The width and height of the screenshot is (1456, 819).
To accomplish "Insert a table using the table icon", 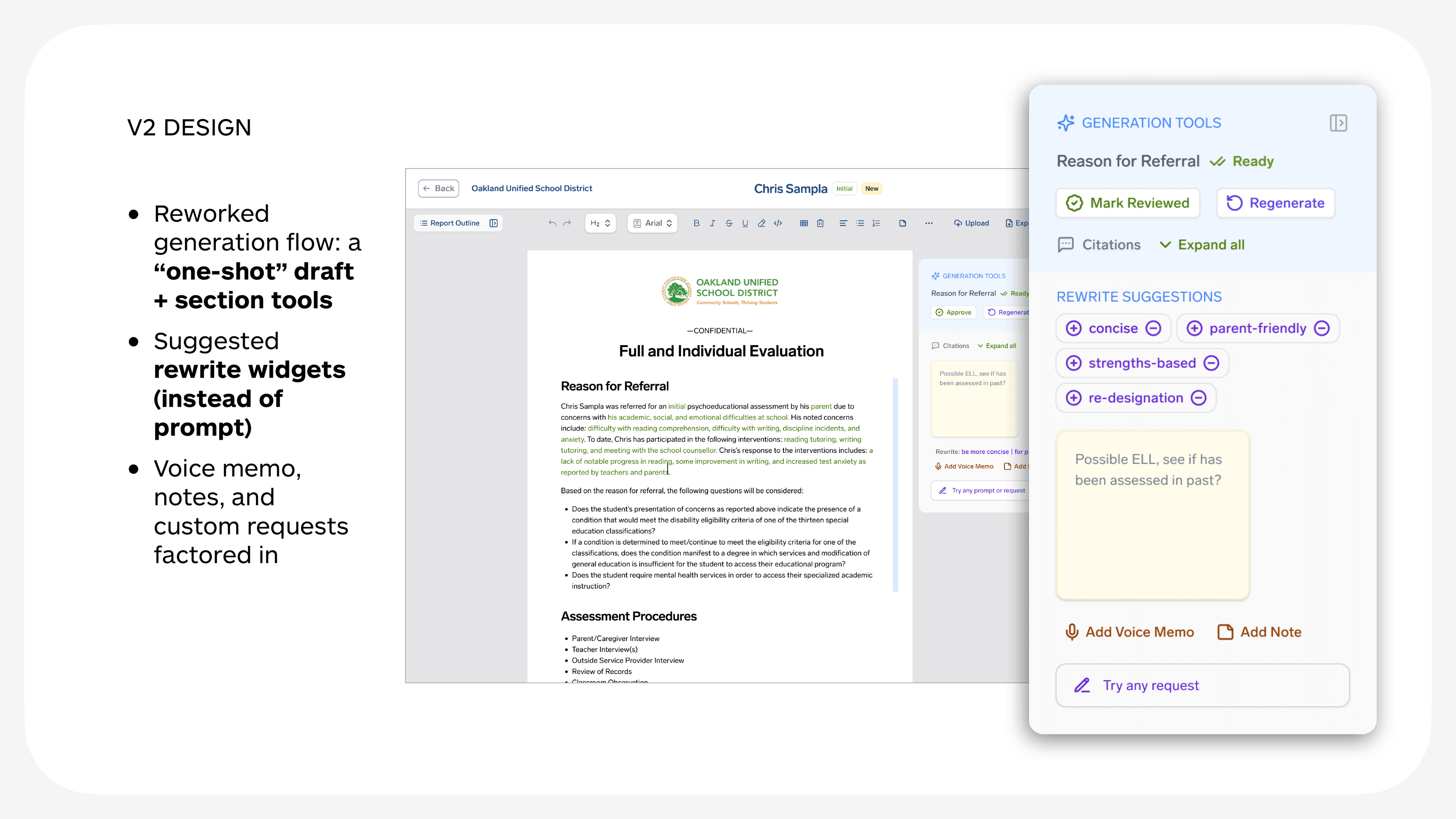I will point(804,223).
